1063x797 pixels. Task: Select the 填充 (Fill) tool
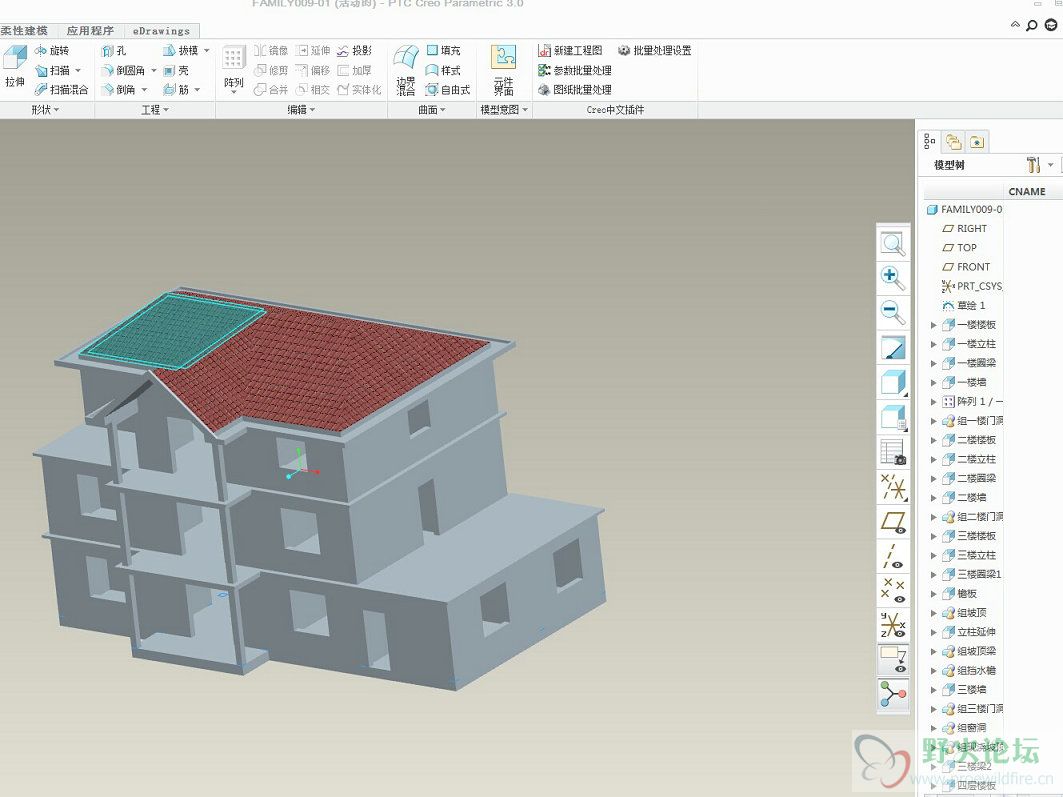443,51
